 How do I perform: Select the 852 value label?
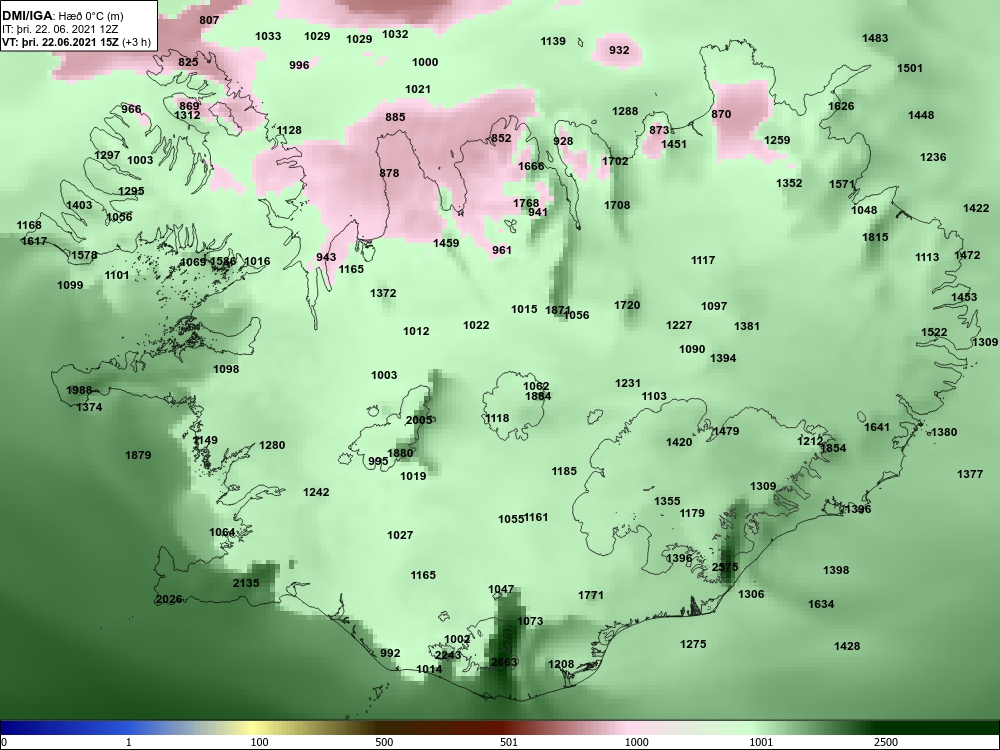click(x=501, y=138)
